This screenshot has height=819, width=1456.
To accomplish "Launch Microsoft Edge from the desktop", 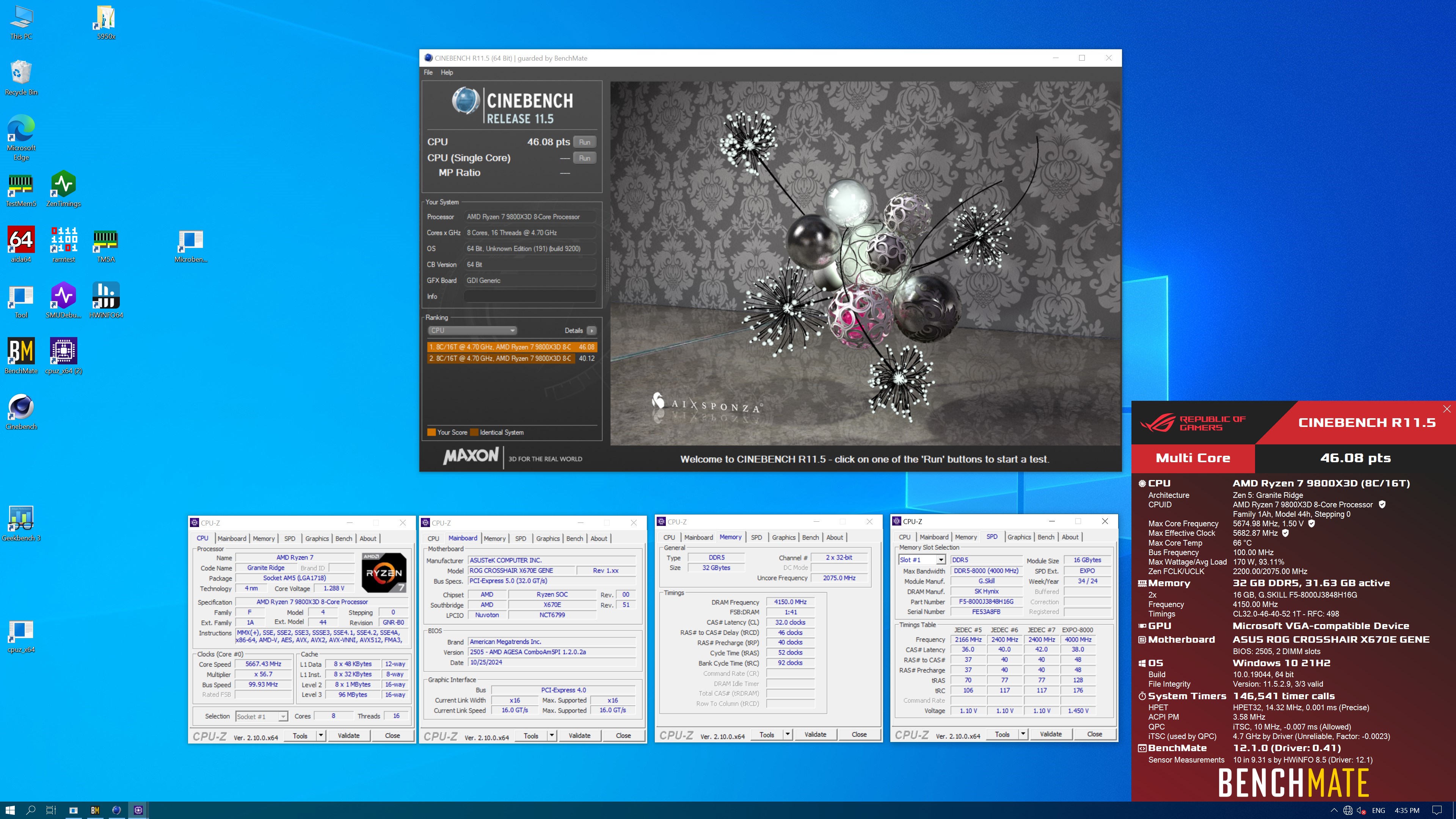I will click(21, 138).
